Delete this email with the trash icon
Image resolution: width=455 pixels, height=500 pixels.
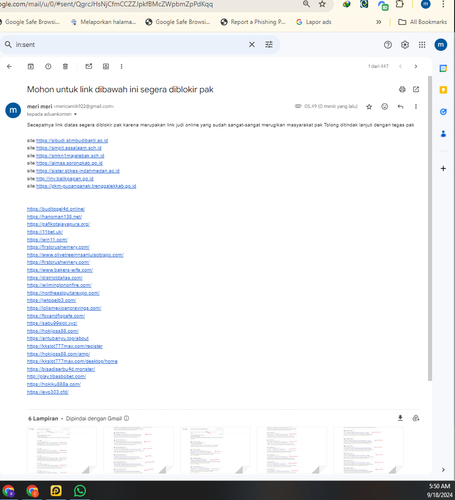coord(65,67)
